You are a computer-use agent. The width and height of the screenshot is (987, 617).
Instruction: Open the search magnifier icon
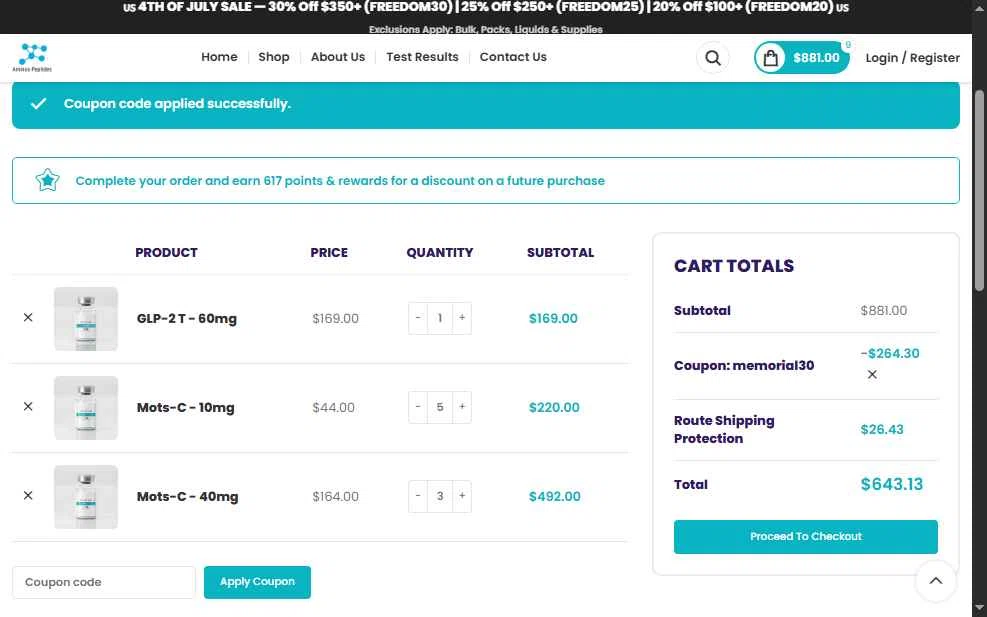713,58
